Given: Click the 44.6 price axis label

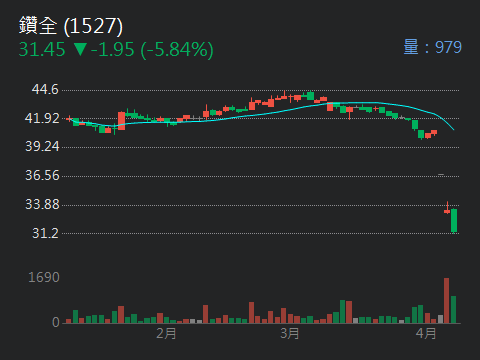Looking at the screenshot, I should [x=45, y=89].
